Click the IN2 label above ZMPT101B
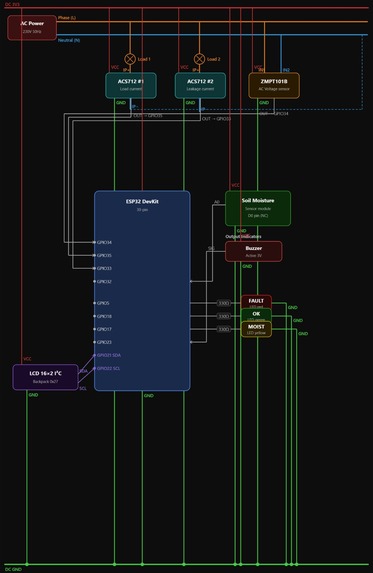Viewport: 373px width, 573px height. click(286, 70)
